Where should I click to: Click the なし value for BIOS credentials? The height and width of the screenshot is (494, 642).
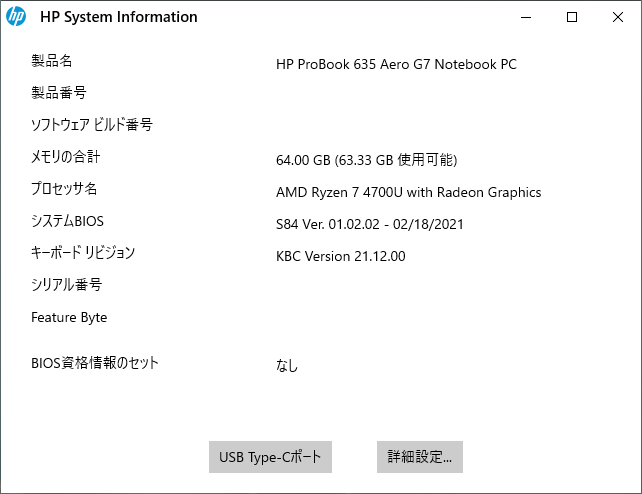(x=287, y=365)
